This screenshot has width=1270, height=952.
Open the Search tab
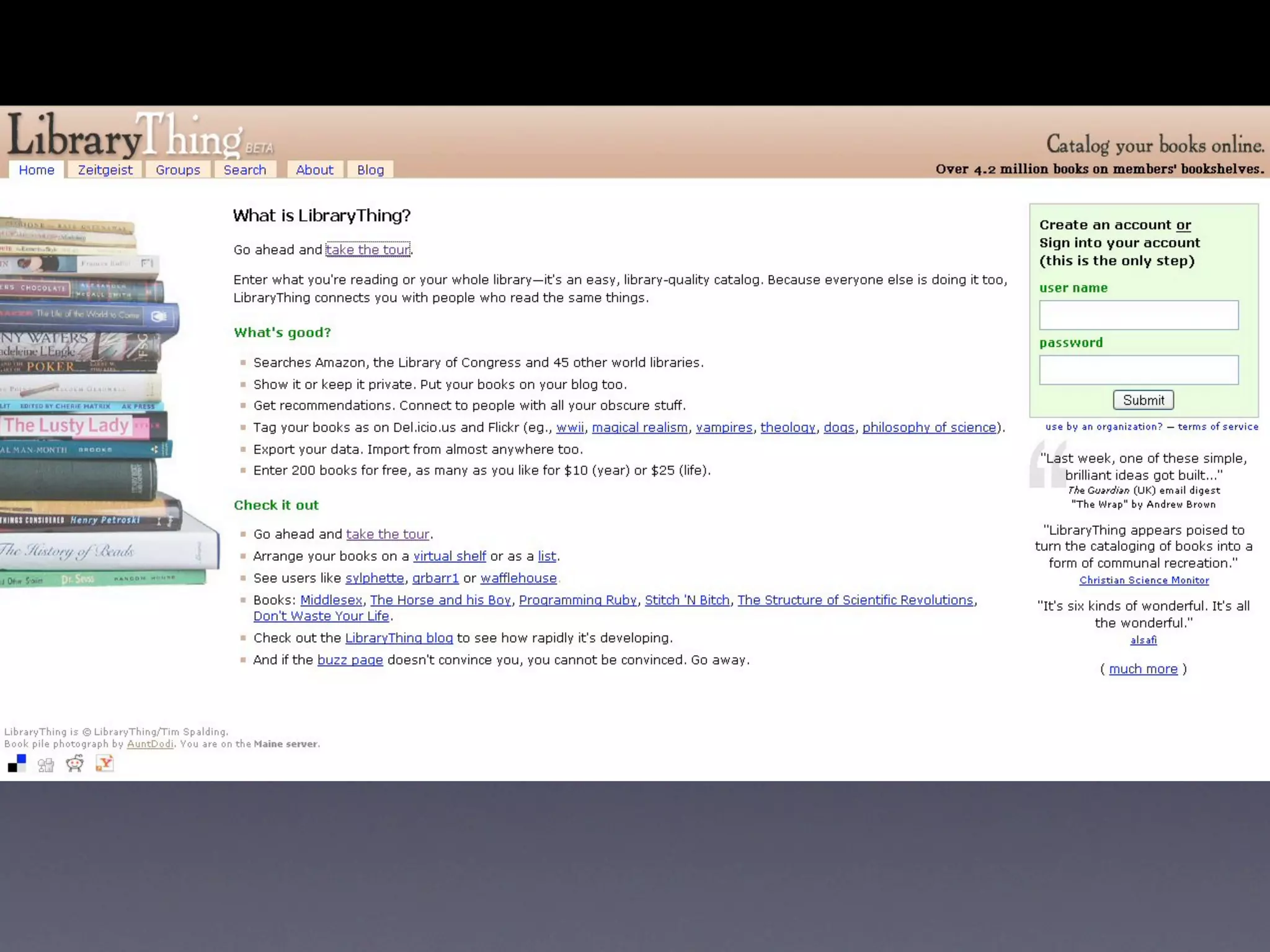click(x=245, y=170)
